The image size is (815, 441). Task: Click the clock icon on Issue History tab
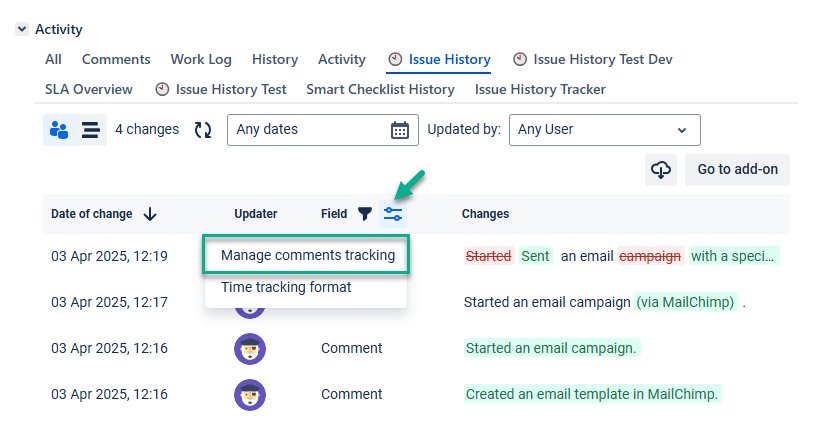tap(396, 60)
